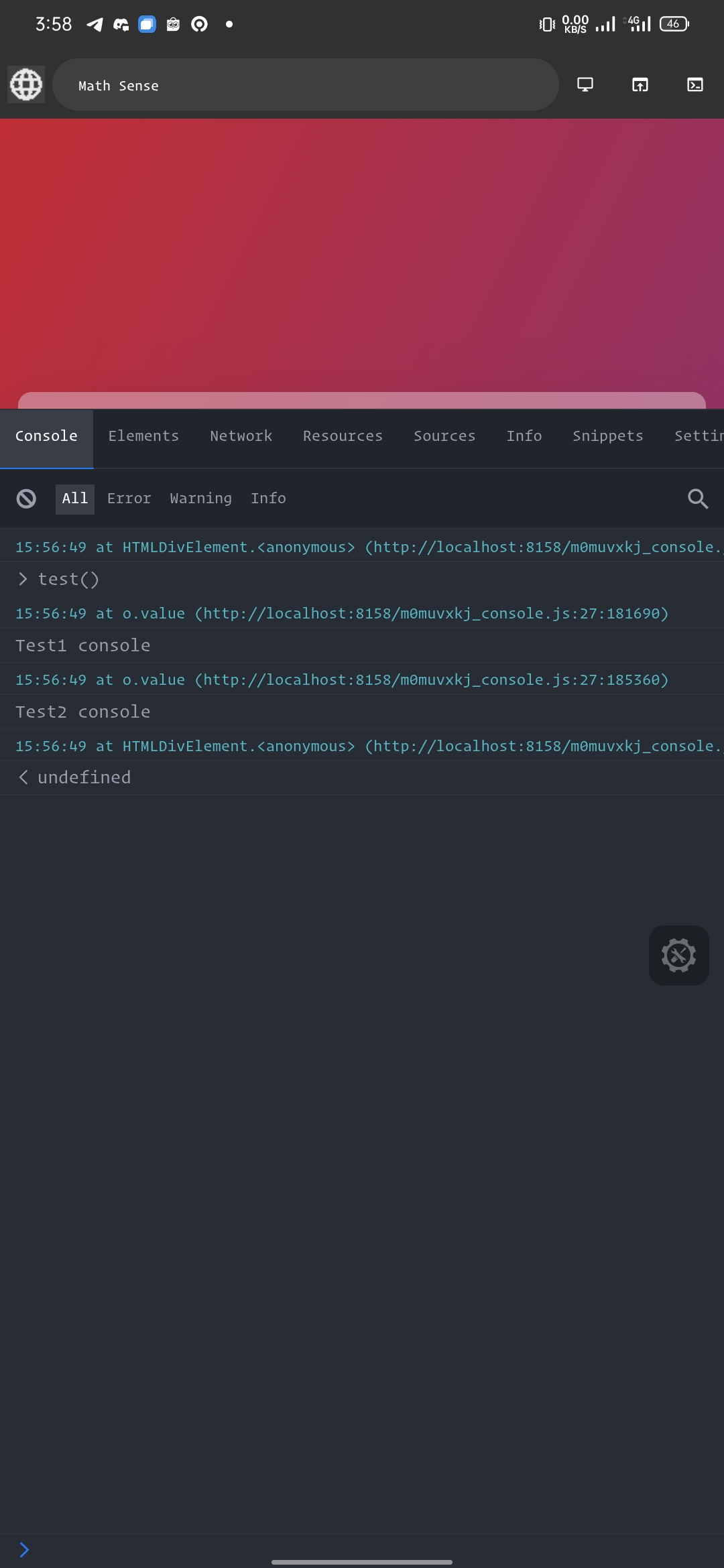724x1568 pixels.
Task: Select the All logs filter
Action: tap(74, 498)
